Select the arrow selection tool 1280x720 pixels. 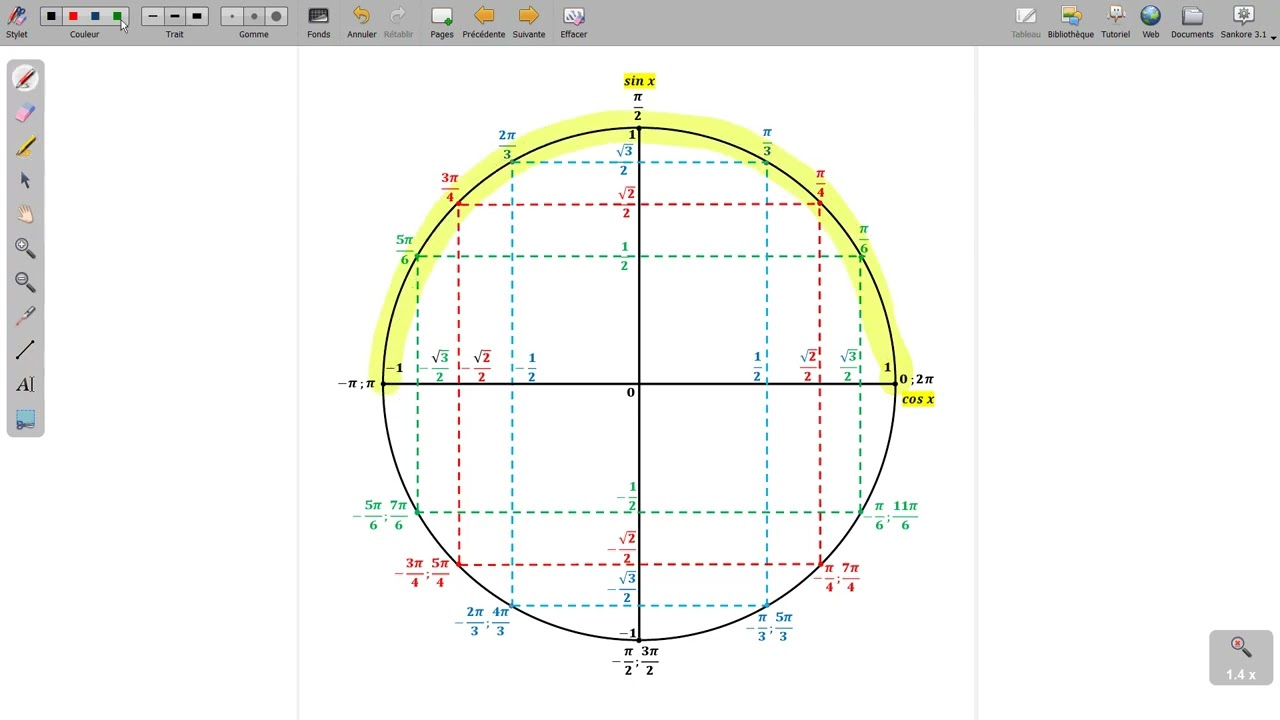tap(26, 181)
